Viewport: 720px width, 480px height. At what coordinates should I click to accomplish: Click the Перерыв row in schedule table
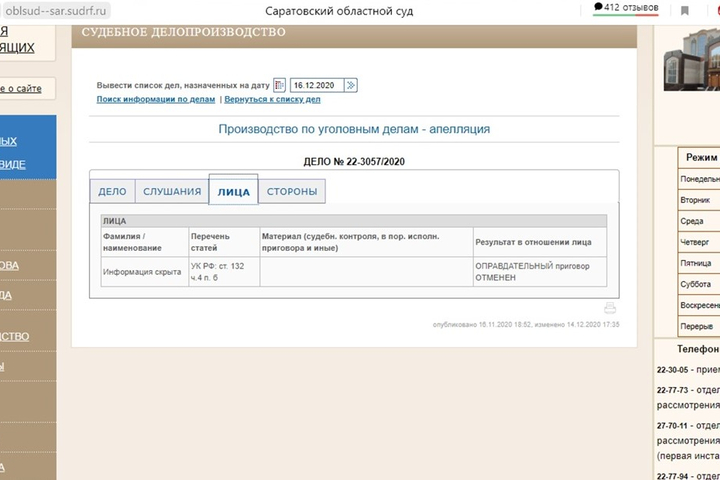(699, 327)
